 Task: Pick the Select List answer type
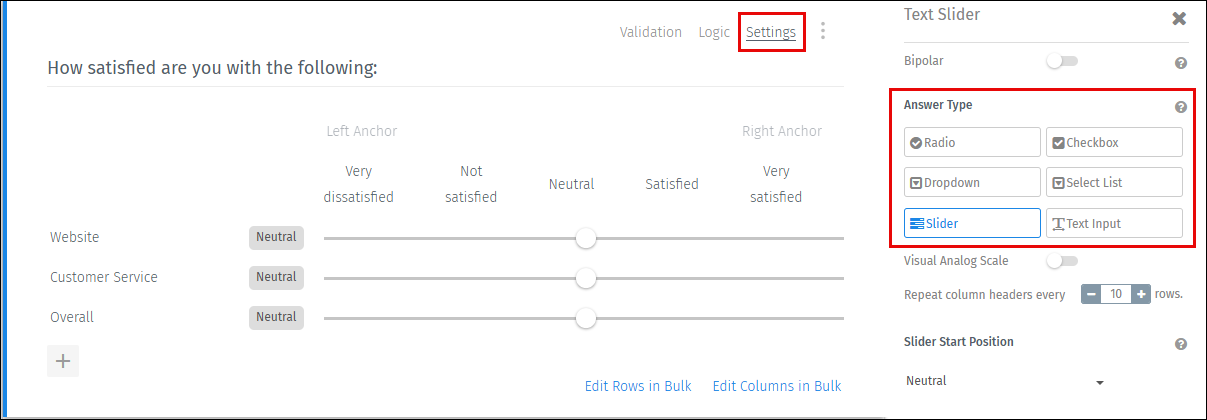point(1114,183)
